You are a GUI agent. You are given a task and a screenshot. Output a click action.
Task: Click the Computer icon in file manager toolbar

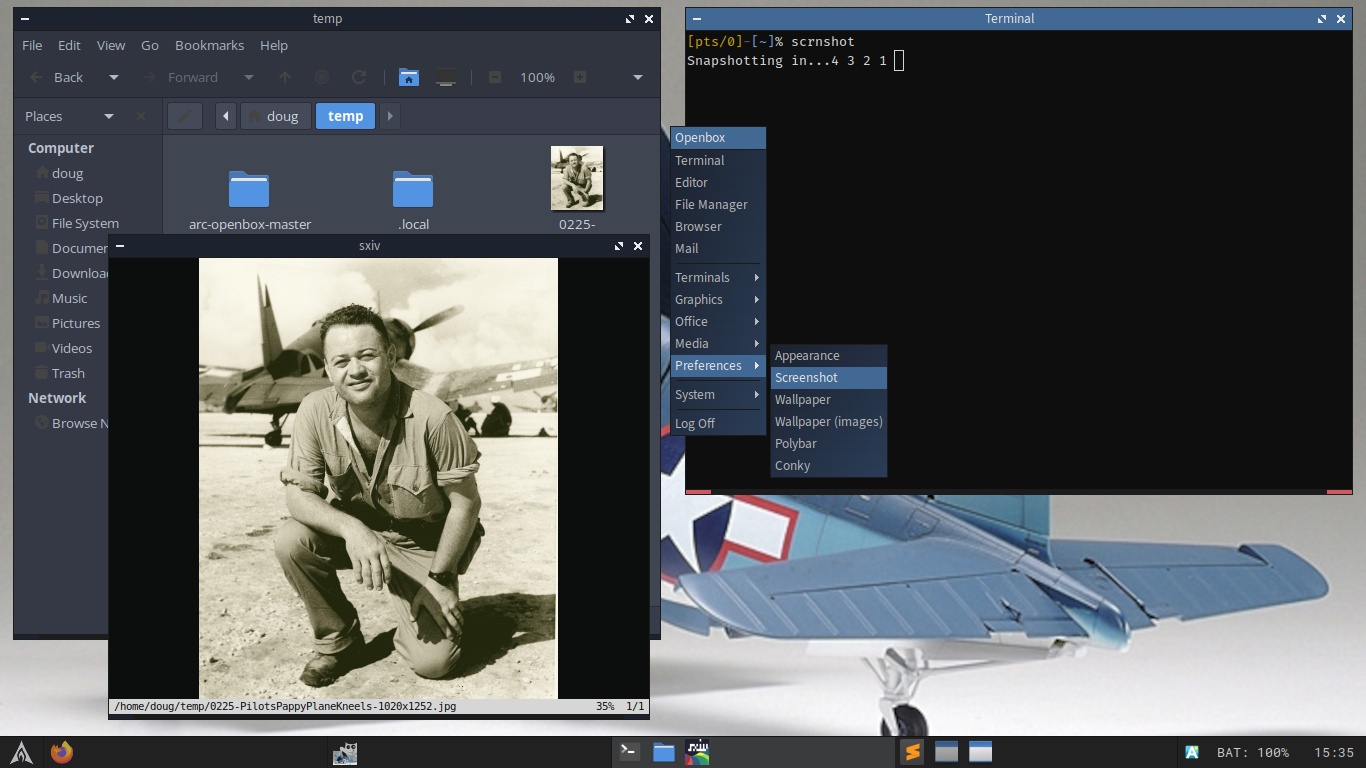click(446, 77)
